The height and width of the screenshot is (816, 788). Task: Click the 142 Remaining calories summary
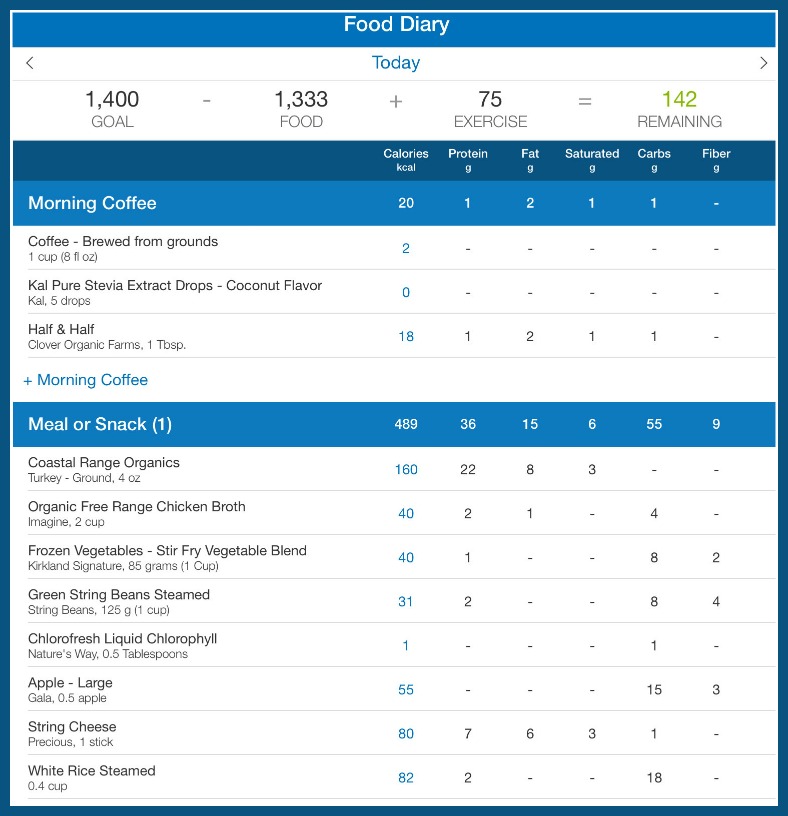[x=679, y=109]
